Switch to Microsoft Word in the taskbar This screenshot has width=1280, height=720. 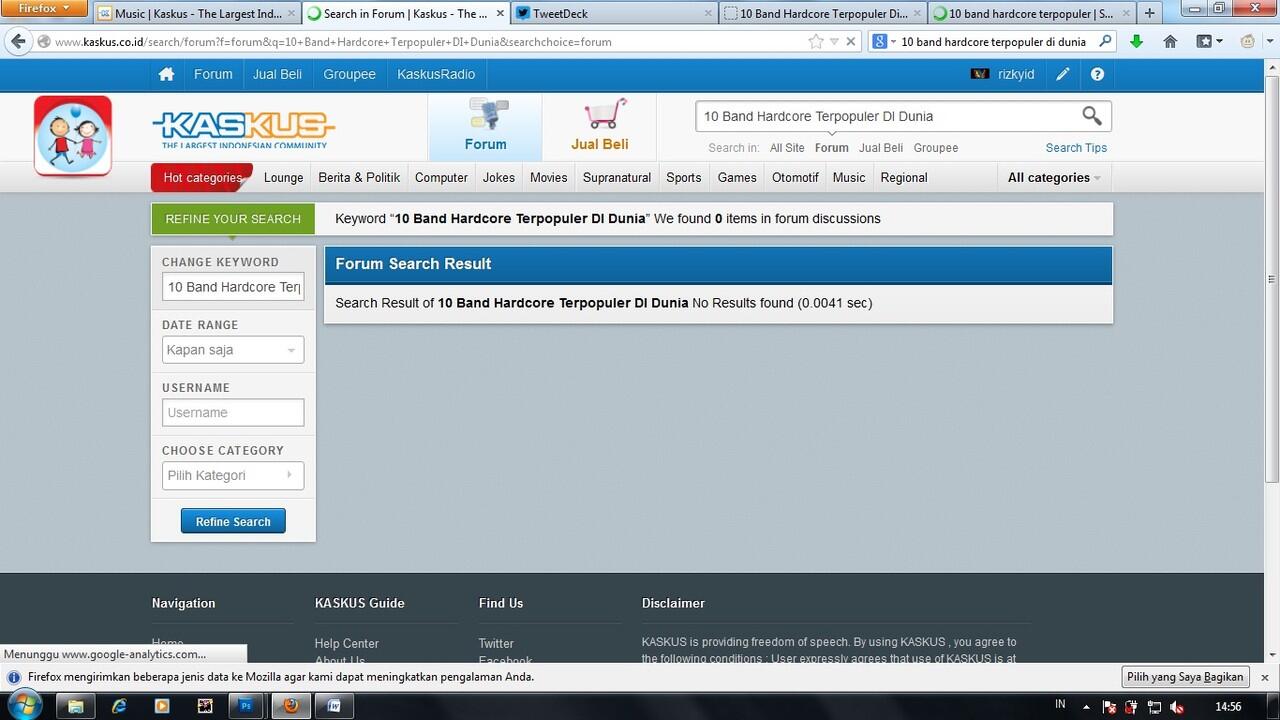pyautogui.click(x=335, y=706)
